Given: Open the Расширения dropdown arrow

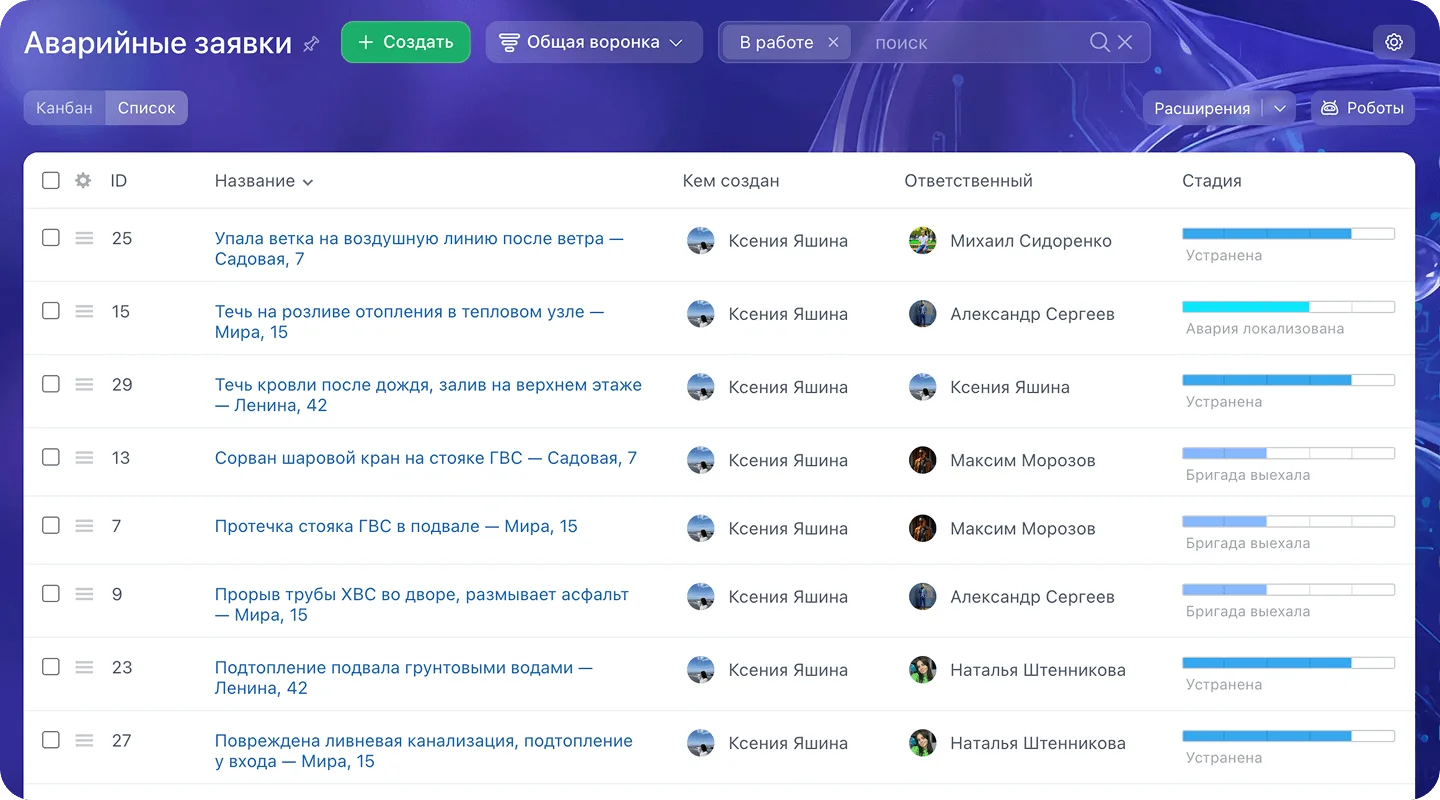Looking at the screenshot, I should point(1280,108).
